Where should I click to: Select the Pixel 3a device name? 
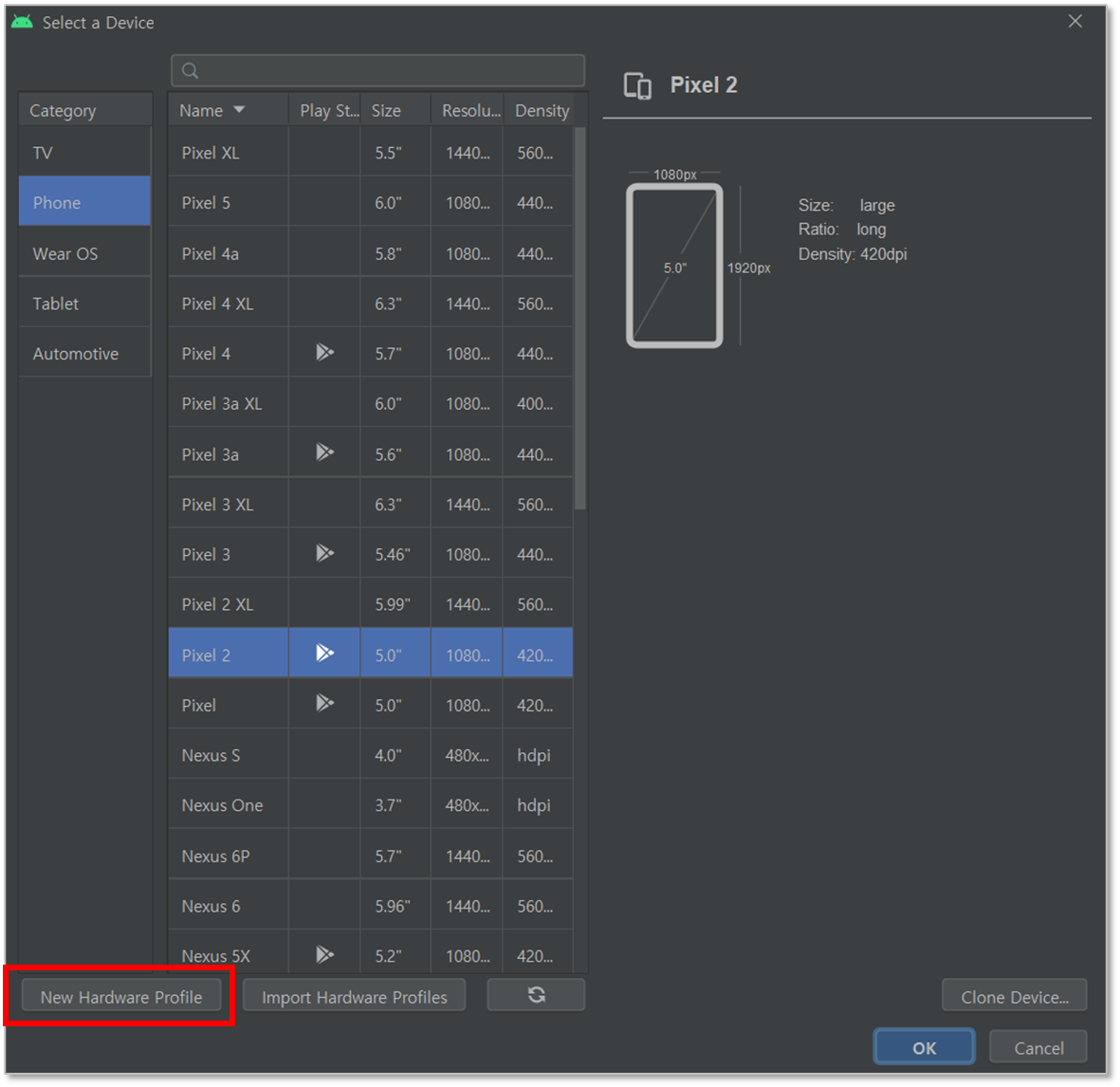coord(210,454)
